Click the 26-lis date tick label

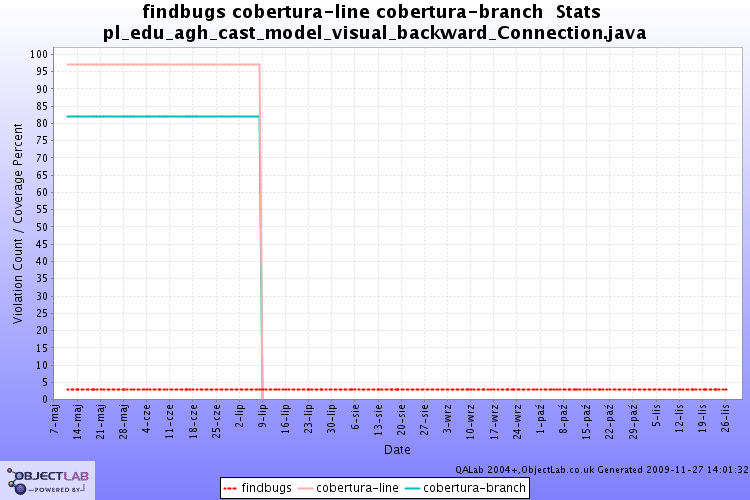tap(726, 419)
